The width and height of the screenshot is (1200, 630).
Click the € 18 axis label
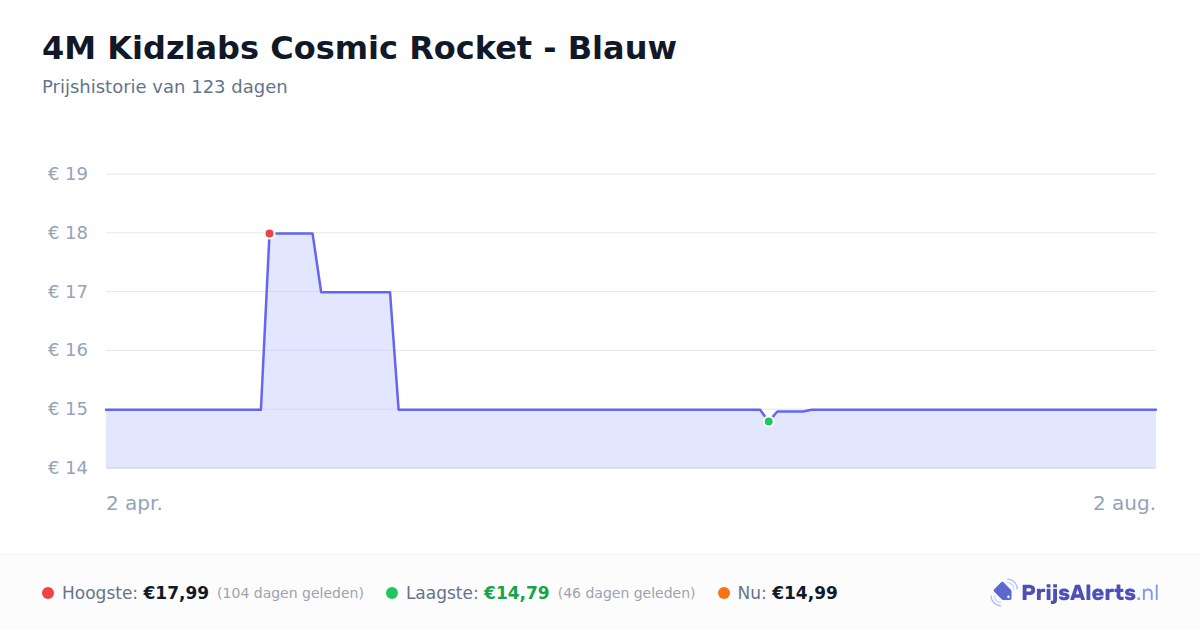(68, 233)
